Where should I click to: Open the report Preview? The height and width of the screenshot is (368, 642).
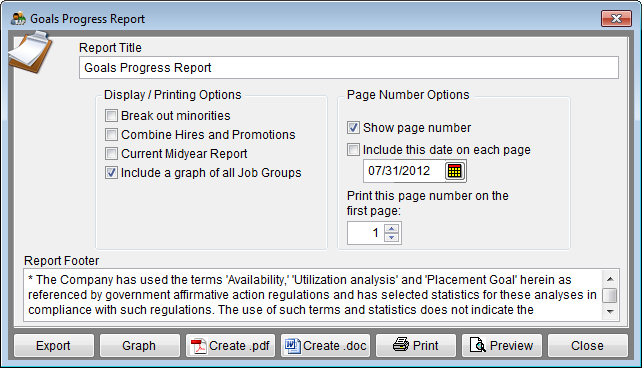point(502,345)
